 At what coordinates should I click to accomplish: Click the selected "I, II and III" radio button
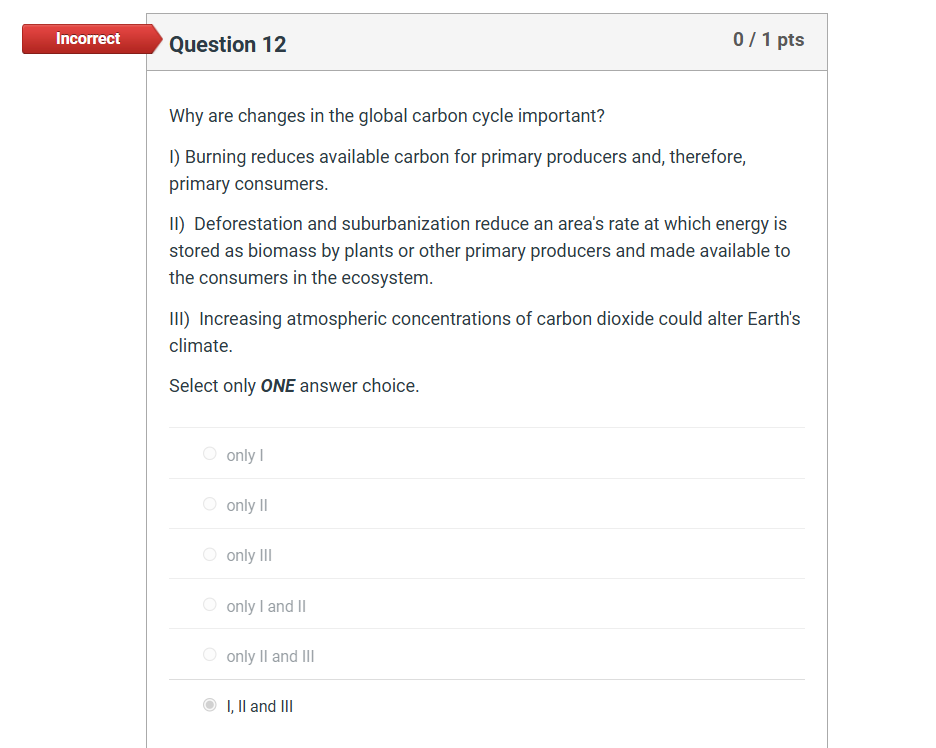click(x=209, y=704)
